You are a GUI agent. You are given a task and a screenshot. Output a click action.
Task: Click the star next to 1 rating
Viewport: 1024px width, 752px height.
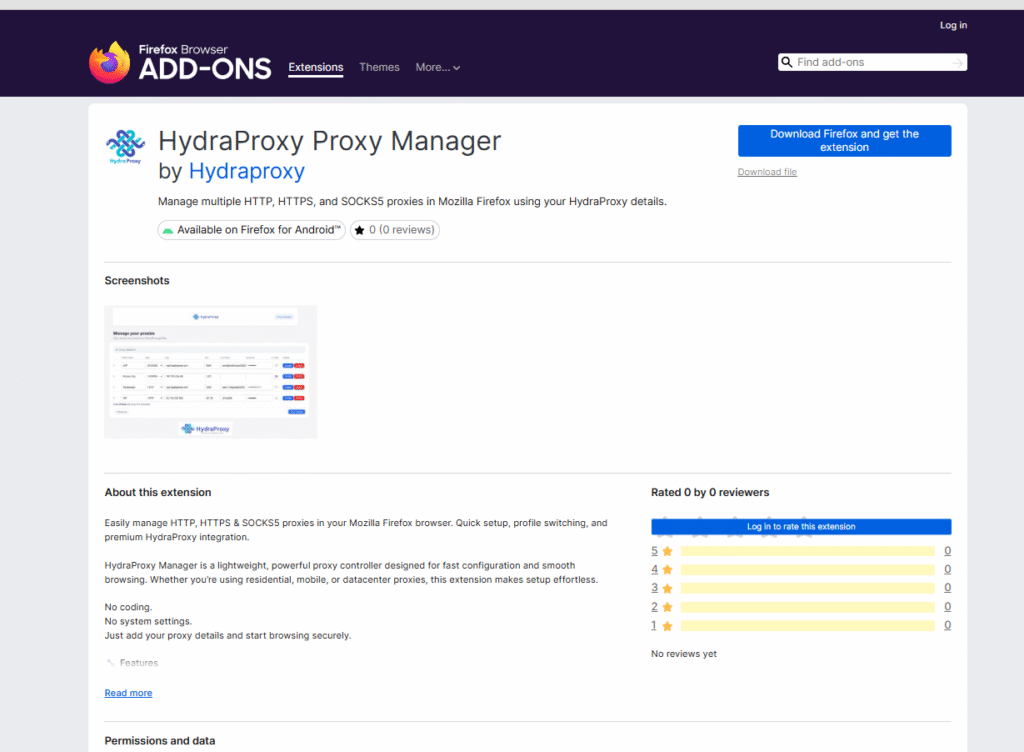(667, 626)
